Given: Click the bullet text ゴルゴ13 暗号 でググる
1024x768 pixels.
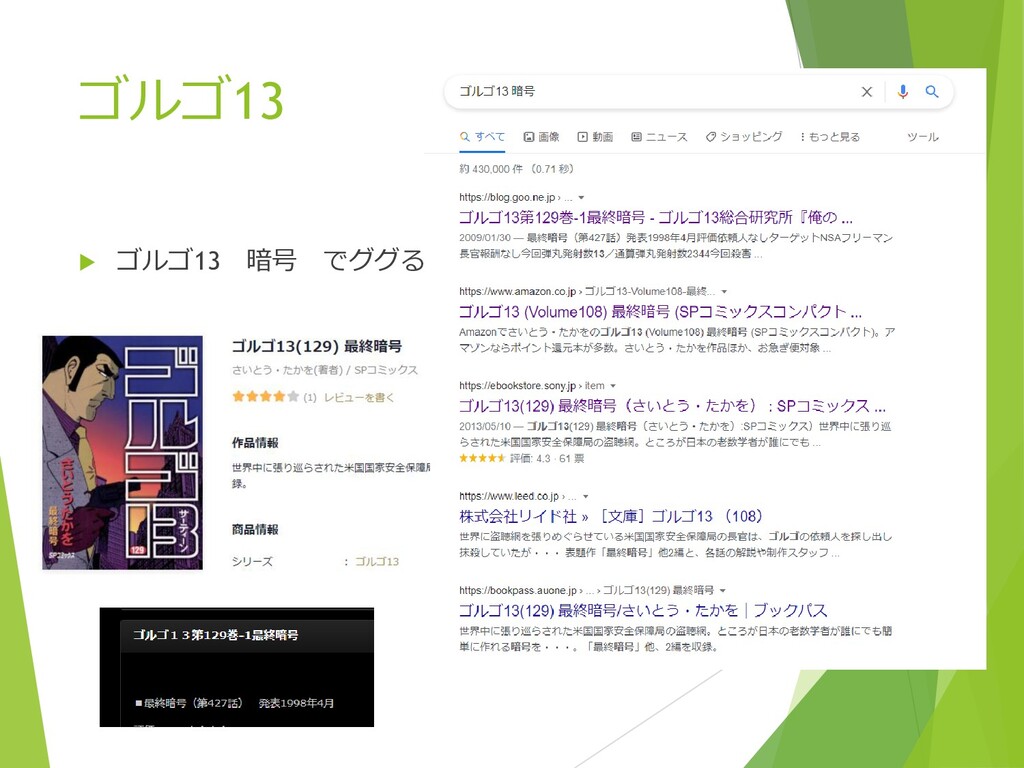Looking at the screenshot, I should [270, 260].
